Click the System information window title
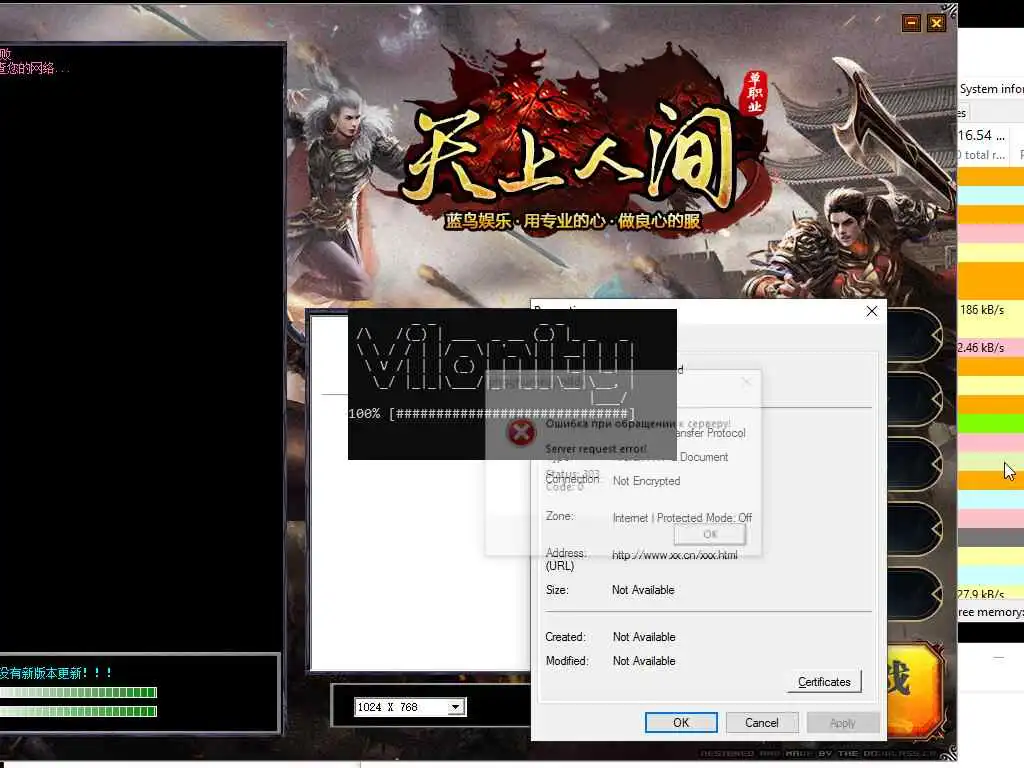This screenshot has width=1024, height=768. click(x=991, y=89)
